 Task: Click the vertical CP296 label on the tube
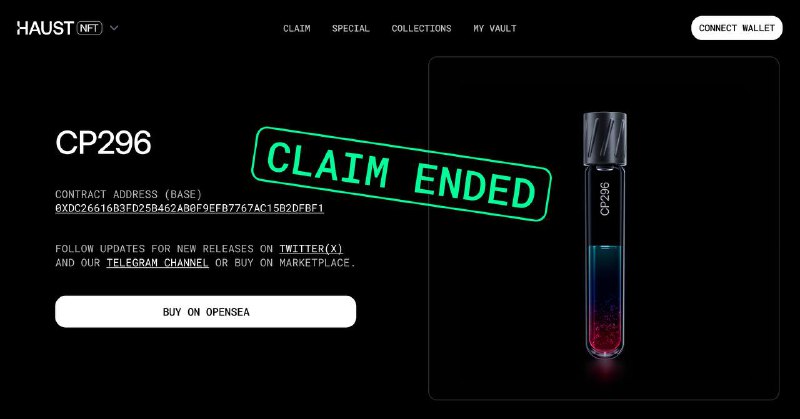coord(605,199)
